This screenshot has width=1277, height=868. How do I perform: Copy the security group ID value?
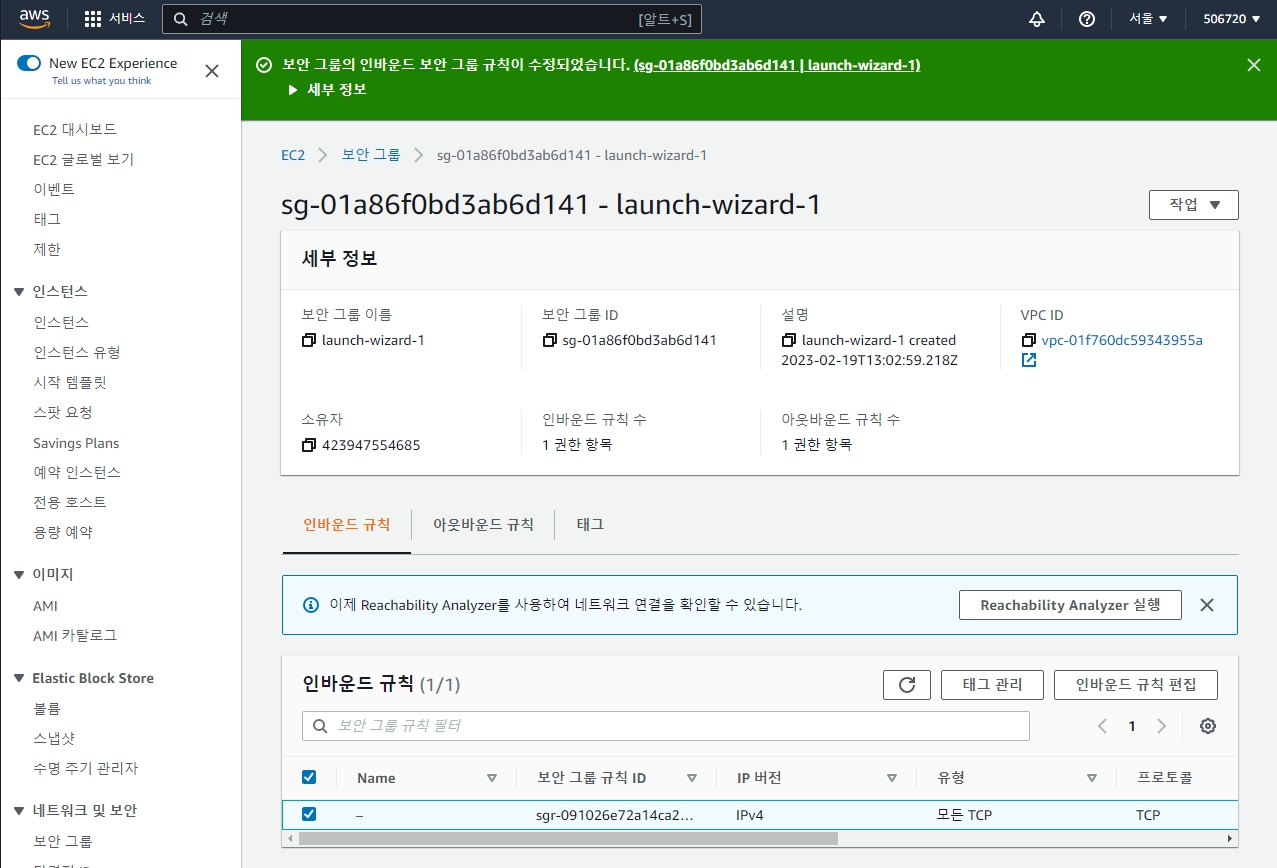[549, 340]
